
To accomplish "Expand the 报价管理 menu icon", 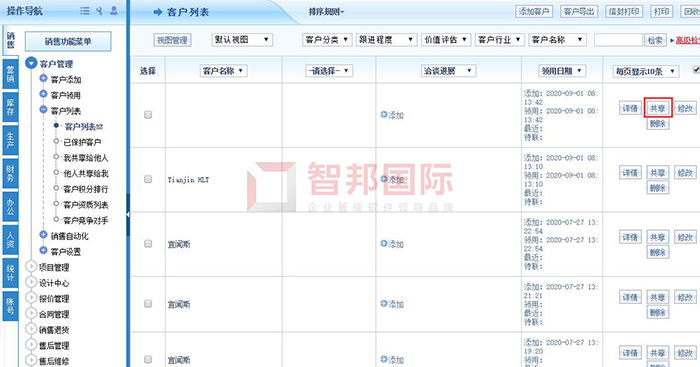I will pos(31,298).
